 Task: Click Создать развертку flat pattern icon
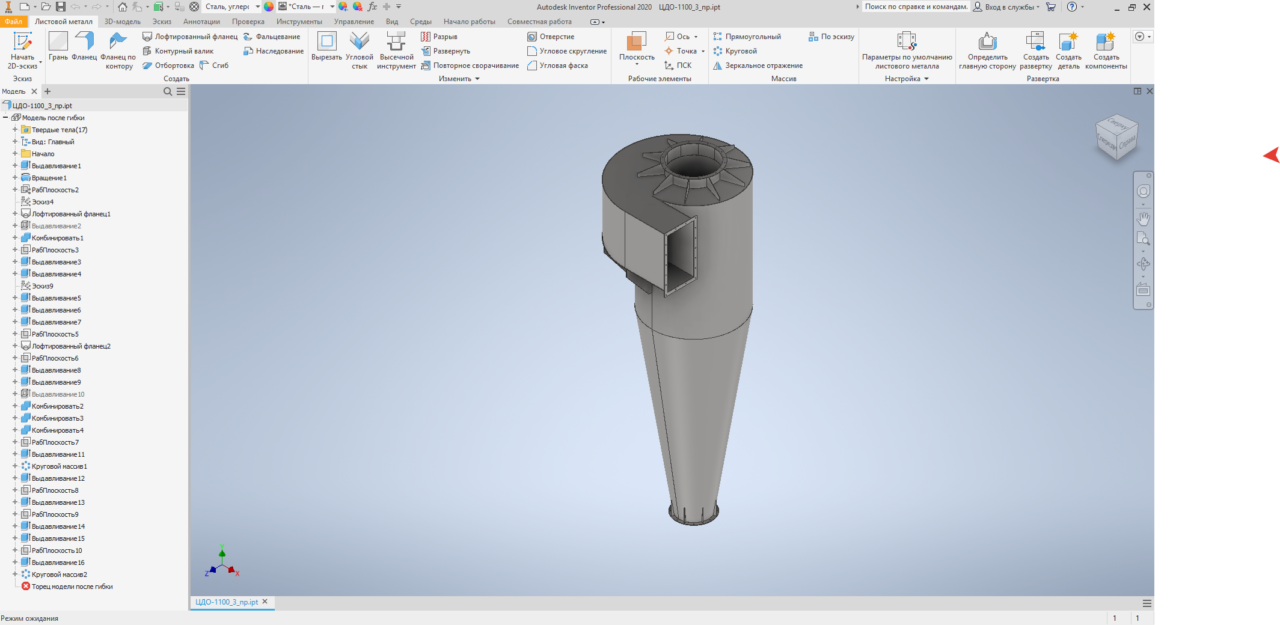point(1035,42)
